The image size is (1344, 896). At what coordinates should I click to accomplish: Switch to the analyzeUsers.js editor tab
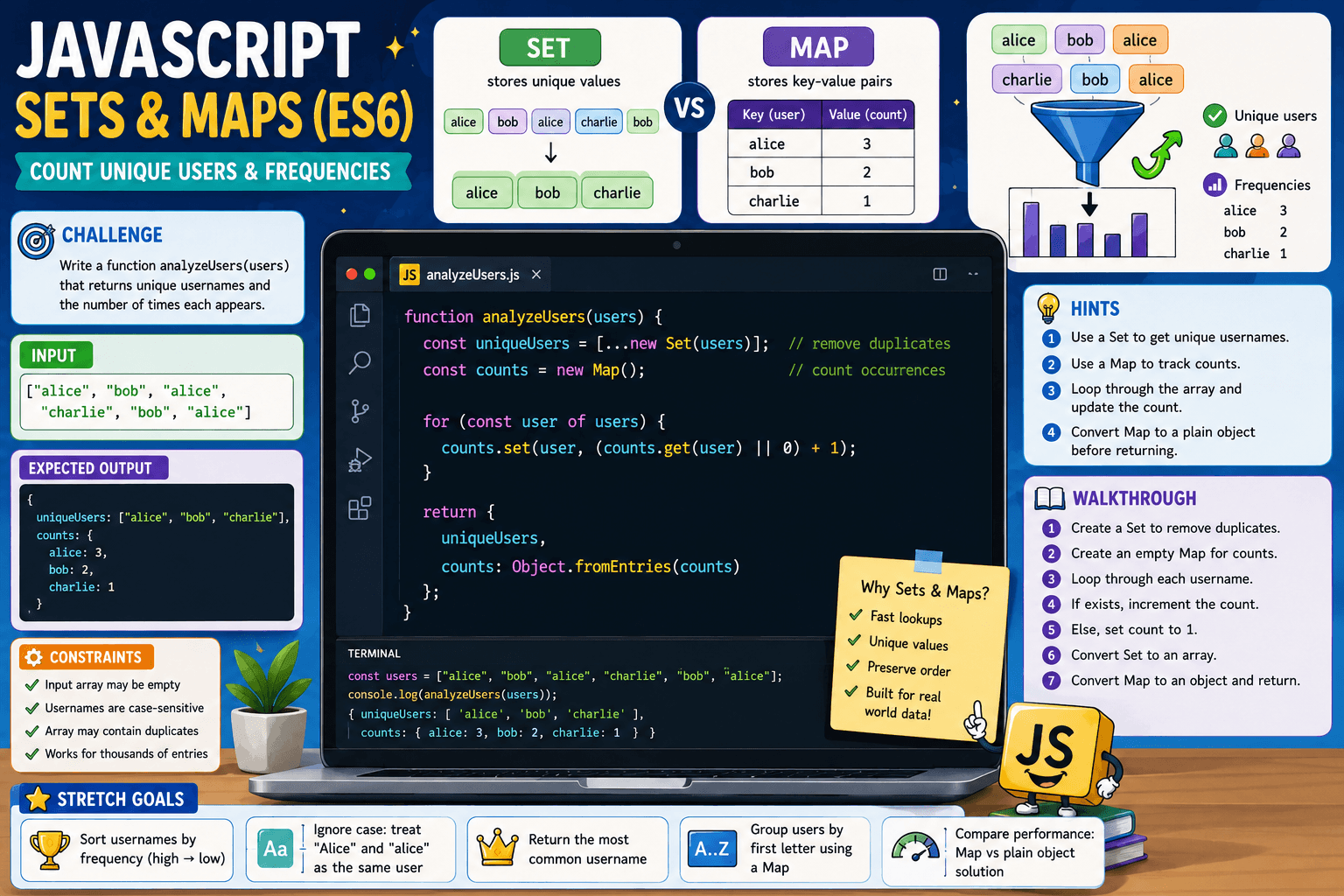(472, 275)
